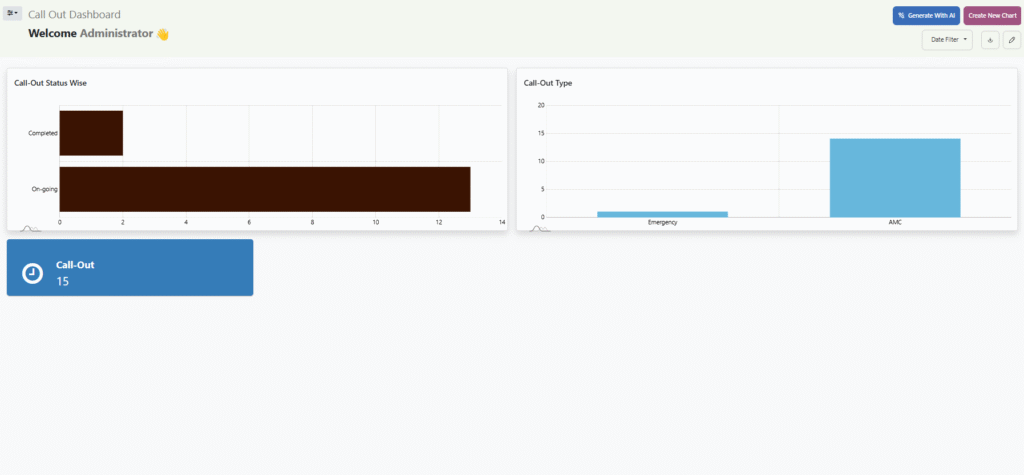Click the Emergency axis label

662,222
